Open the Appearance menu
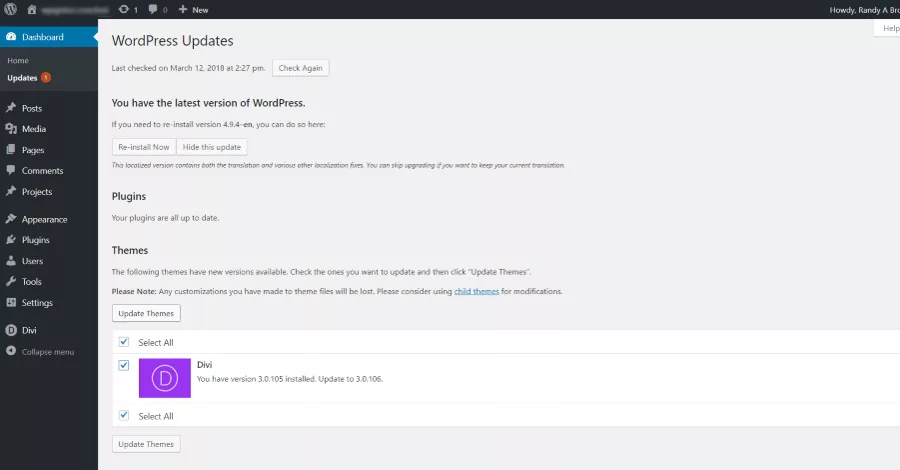The image size is (900, 470). pos(44,219)
